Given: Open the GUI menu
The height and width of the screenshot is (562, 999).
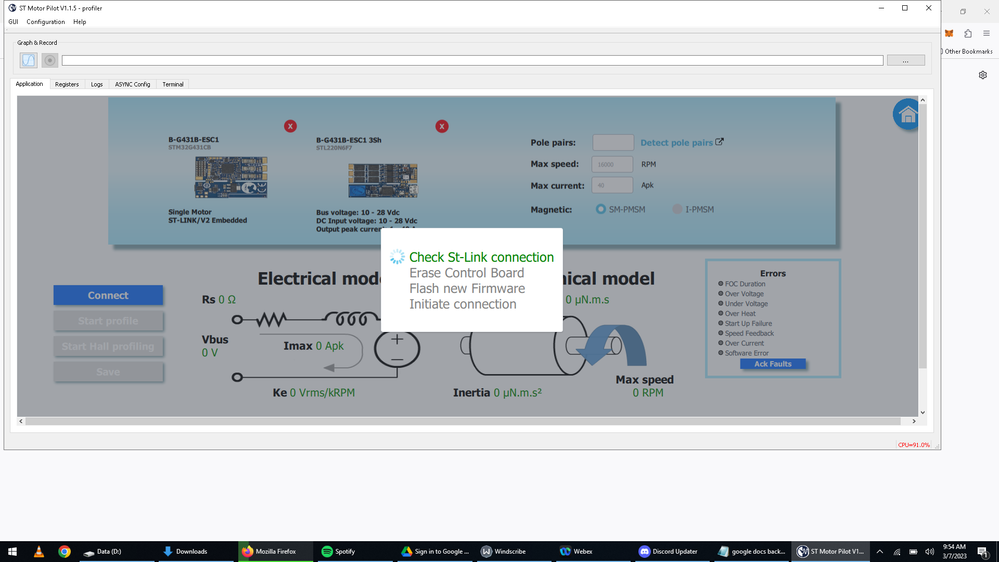Looking at the screenshot, I should 13,22.
